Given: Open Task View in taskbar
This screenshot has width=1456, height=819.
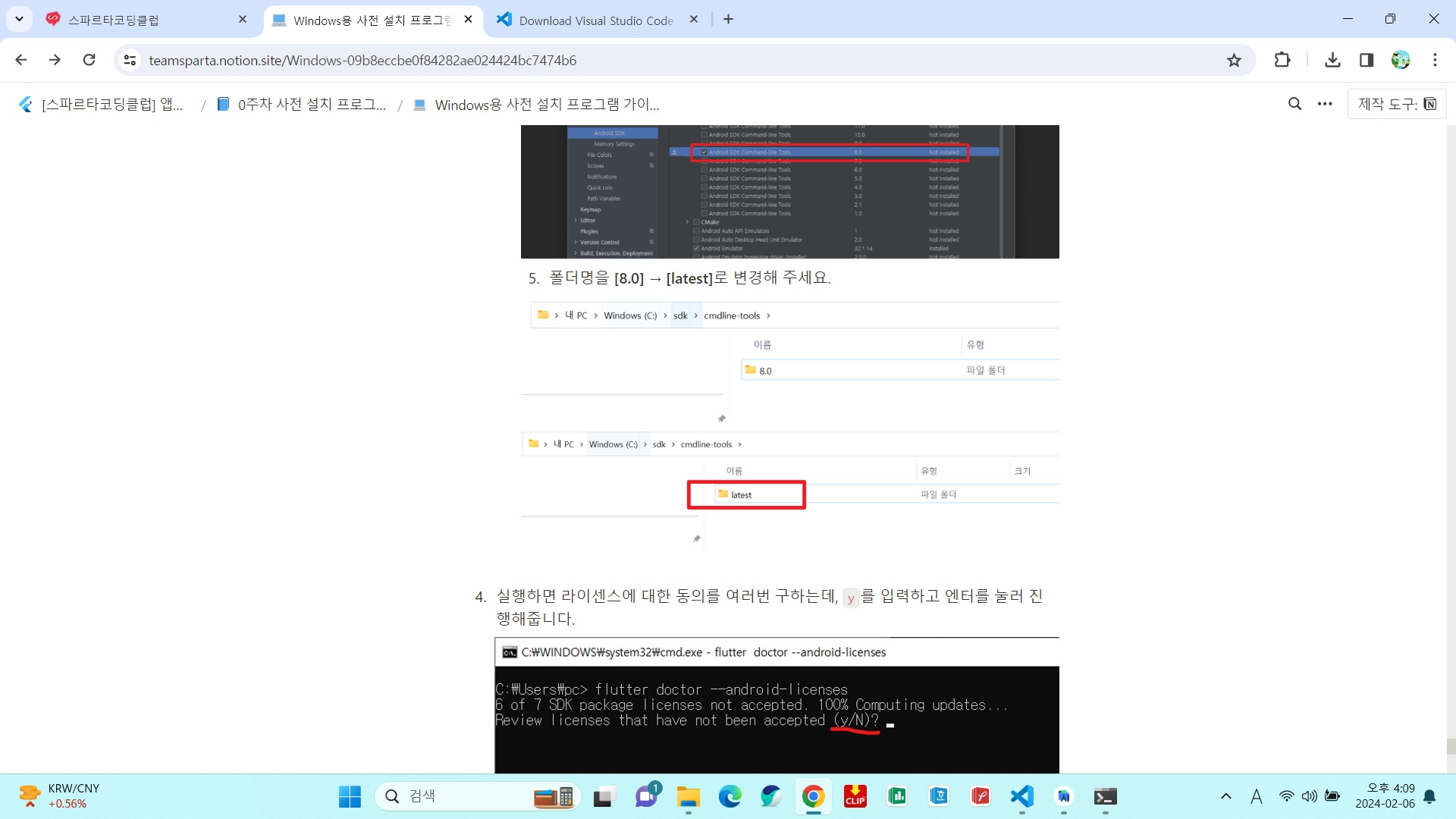Looking at the screenshot, I should [604, 796].
